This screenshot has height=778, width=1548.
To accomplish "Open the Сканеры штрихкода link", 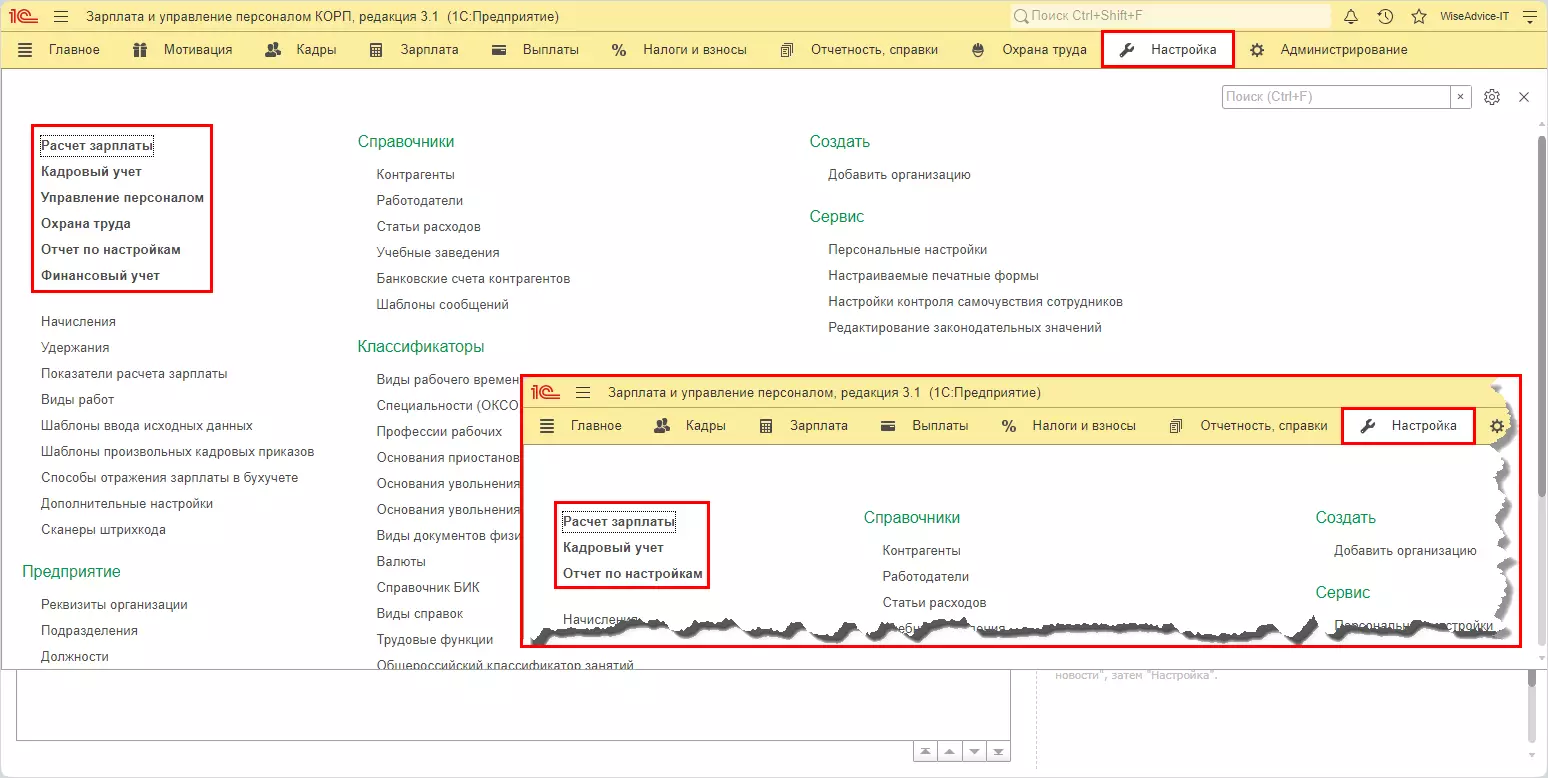I will (103, 530).
